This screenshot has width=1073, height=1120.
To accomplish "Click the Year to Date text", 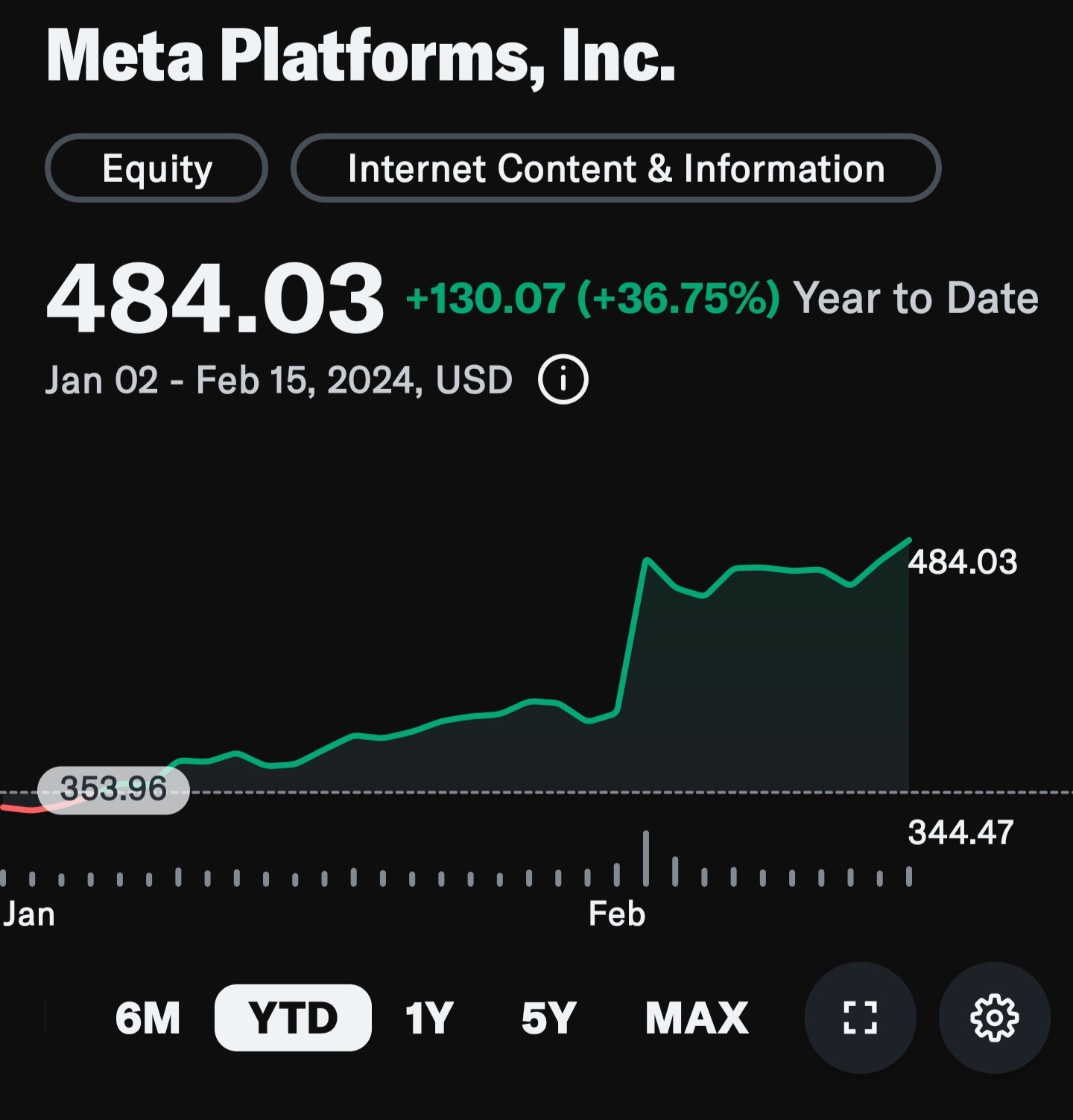I will 918,297.
